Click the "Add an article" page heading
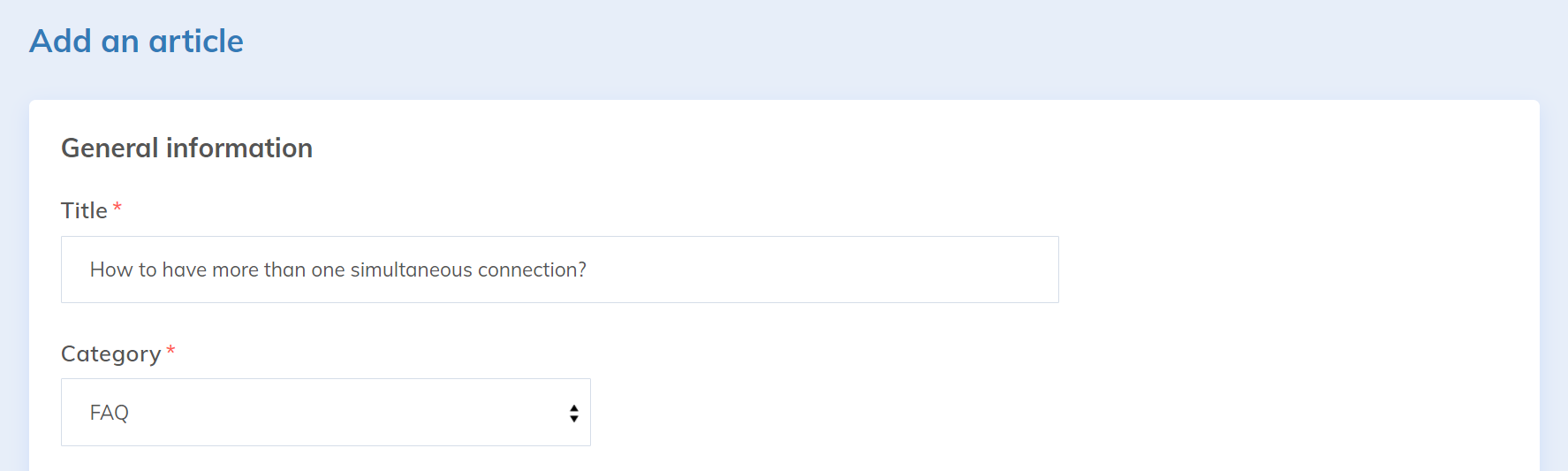Screen dimensions: 1568x471 point(136,42)
